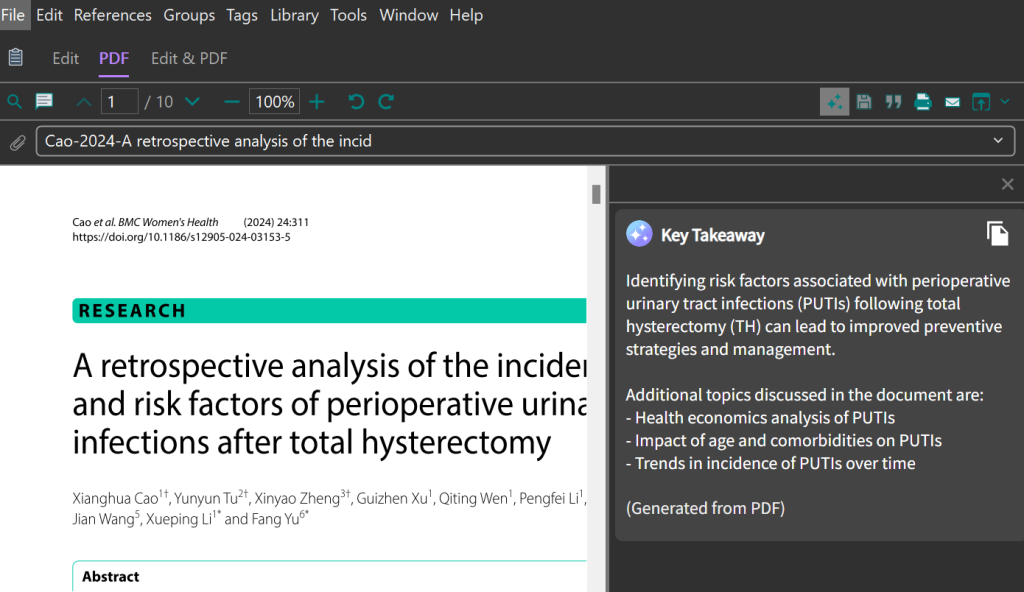Expand the share options chevron

(x=1006, y=101)
